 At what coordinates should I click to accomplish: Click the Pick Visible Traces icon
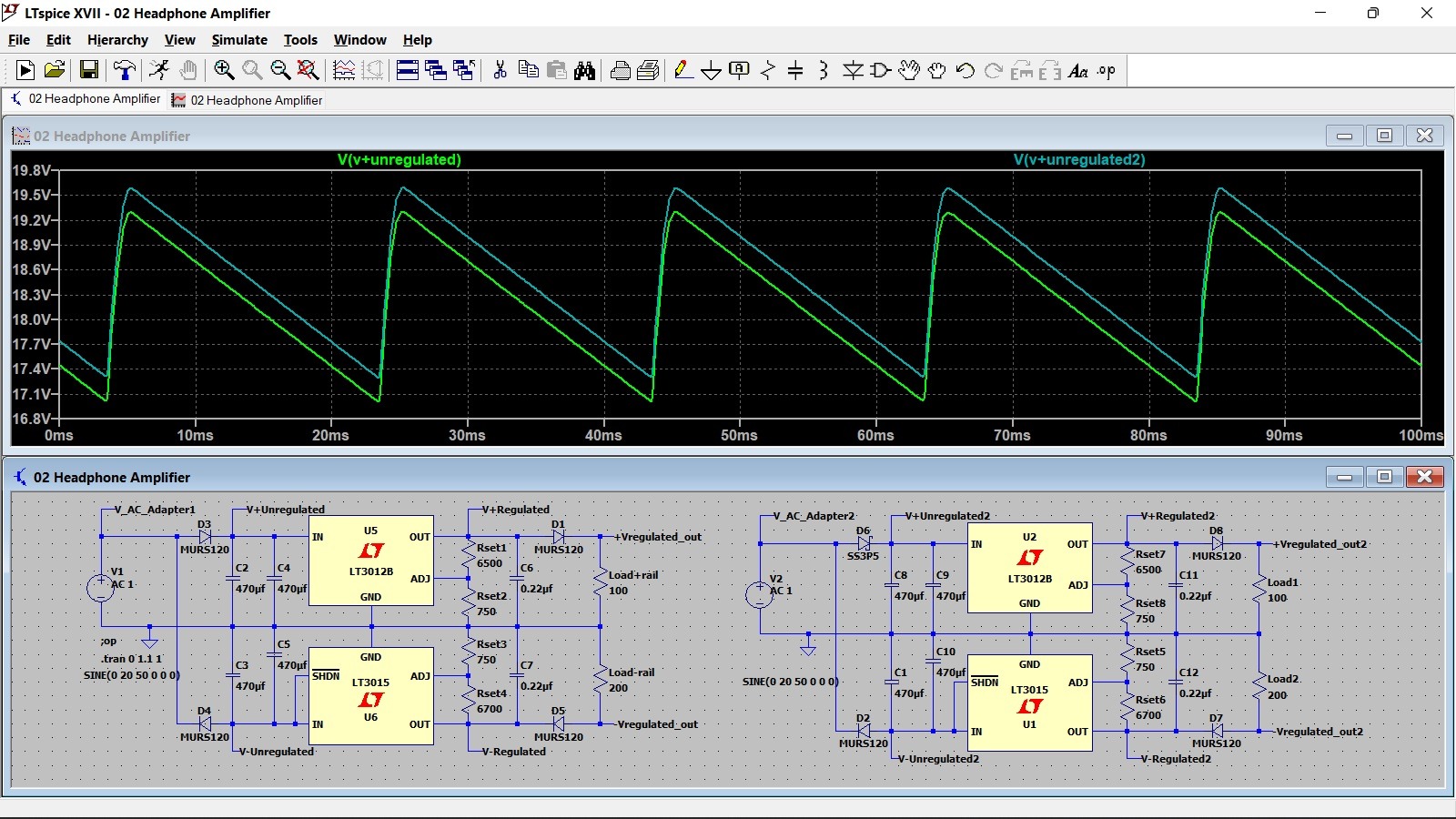[x=344, y=70]
